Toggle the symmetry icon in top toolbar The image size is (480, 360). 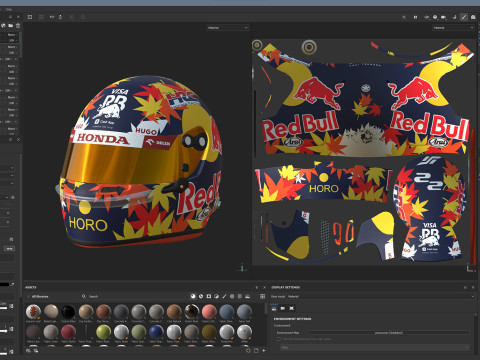(52, 17)
